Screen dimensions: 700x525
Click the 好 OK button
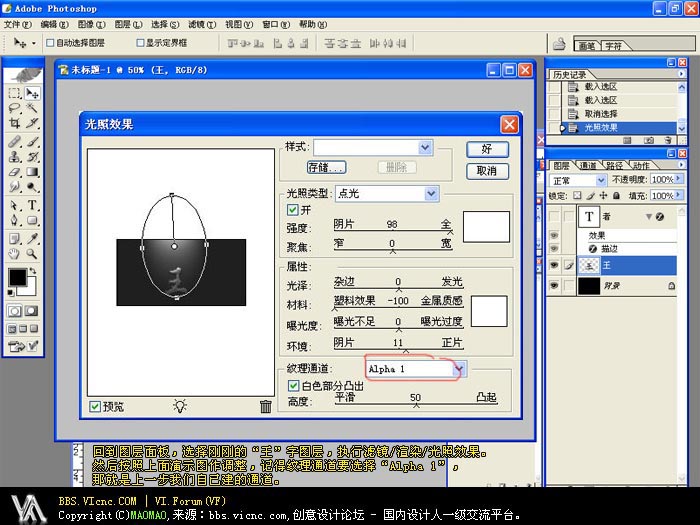coord(487,148)
